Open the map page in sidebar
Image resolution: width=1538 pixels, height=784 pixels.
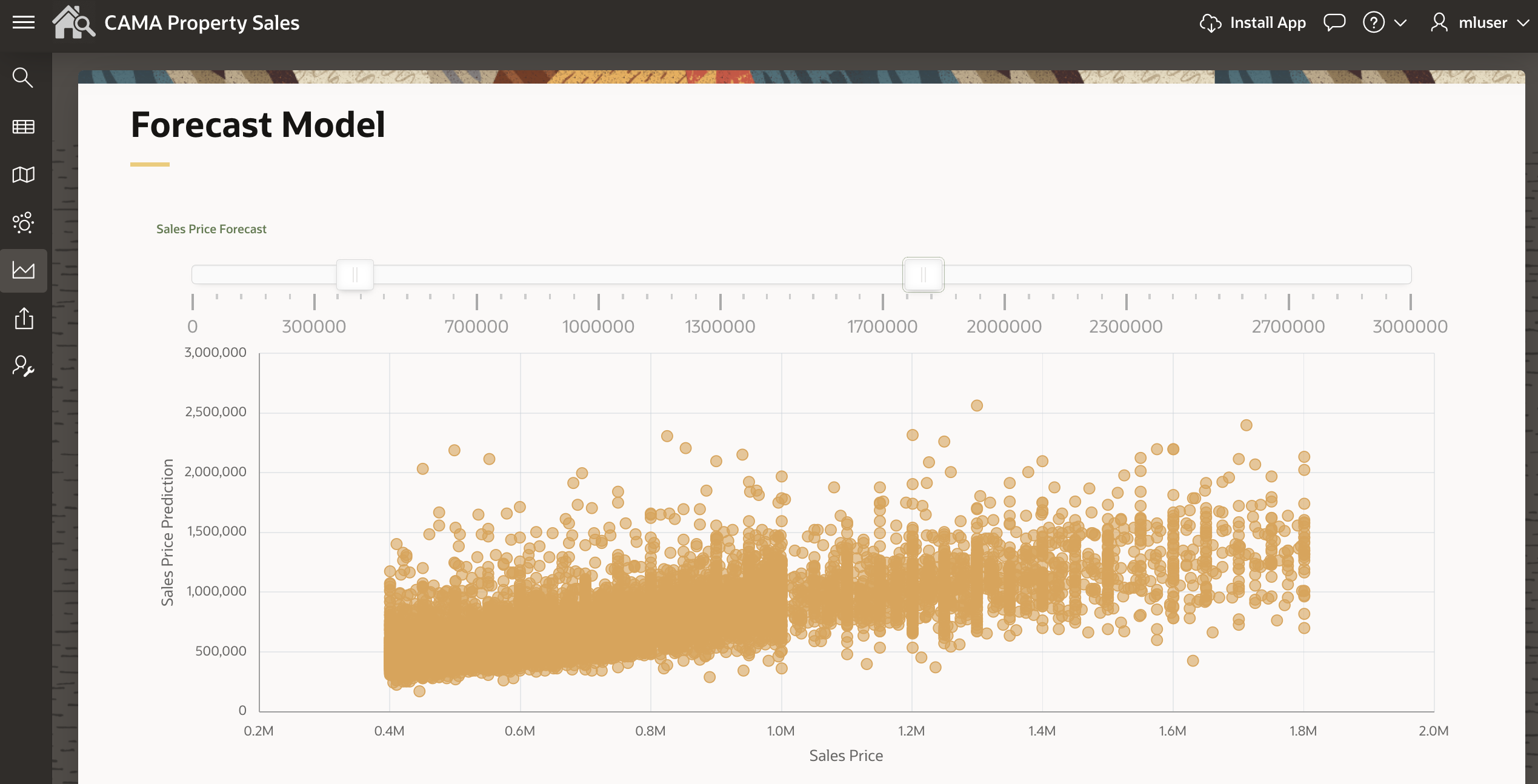click(x=23, y=174)
